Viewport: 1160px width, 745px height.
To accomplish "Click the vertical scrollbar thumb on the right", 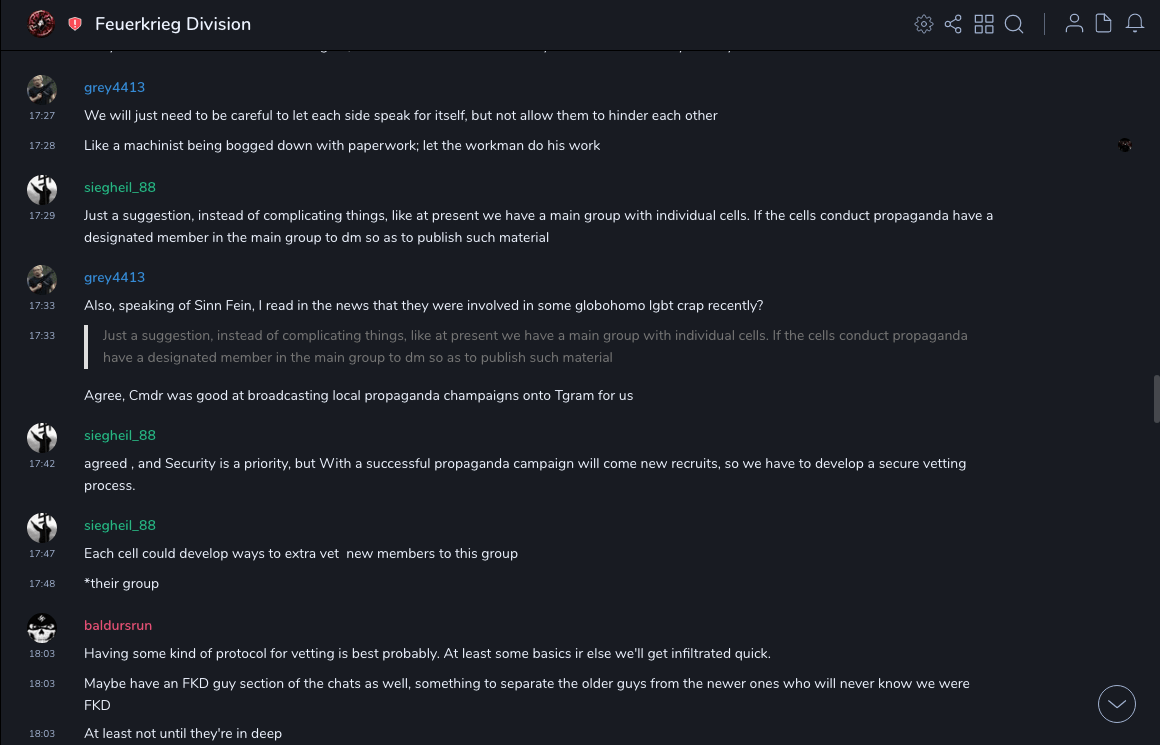I will pyautogui.click(x=1156, y=399).
